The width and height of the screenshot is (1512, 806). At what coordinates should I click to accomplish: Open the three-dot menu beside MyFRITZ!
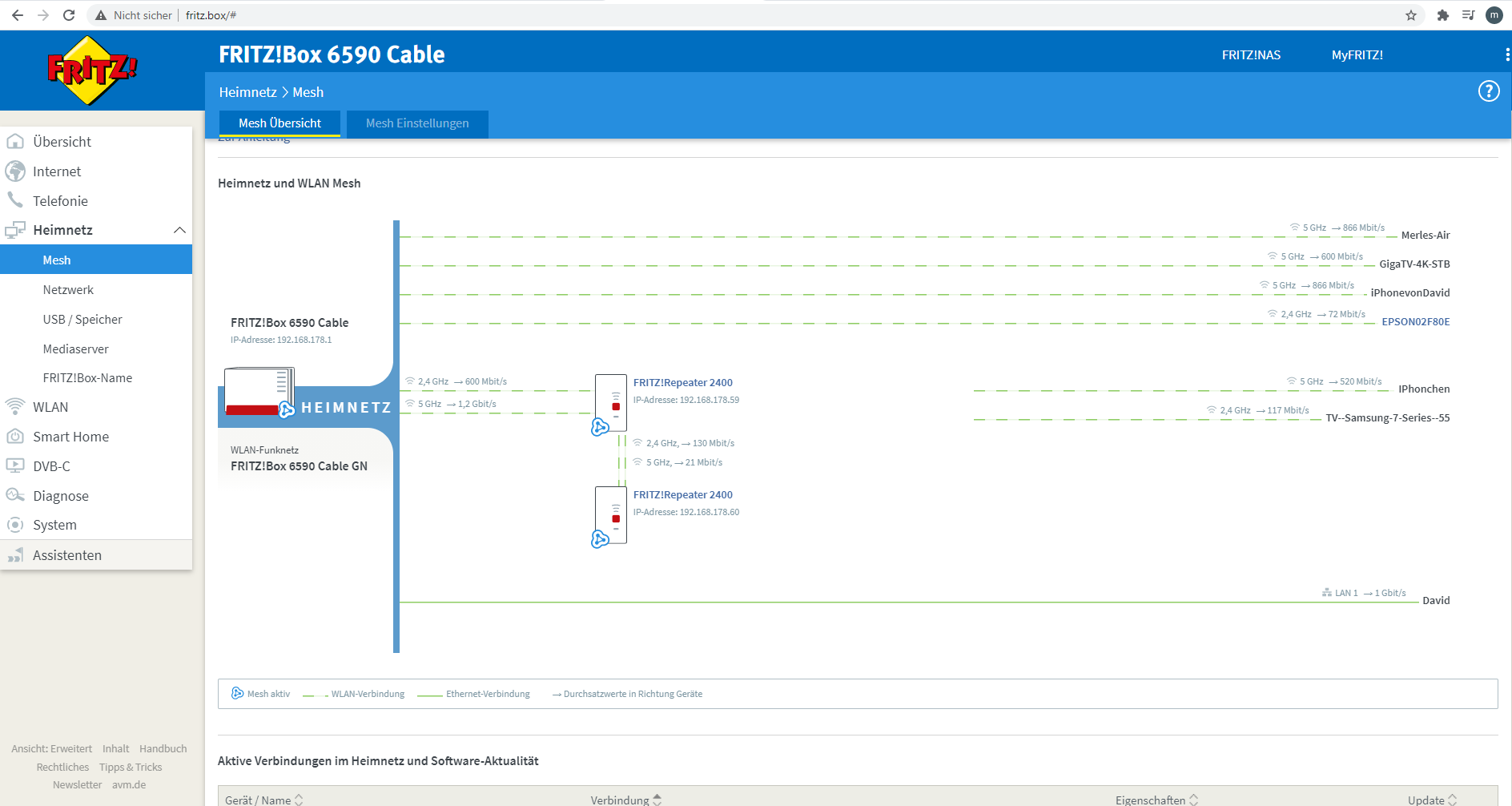[x=1507, y=54]
